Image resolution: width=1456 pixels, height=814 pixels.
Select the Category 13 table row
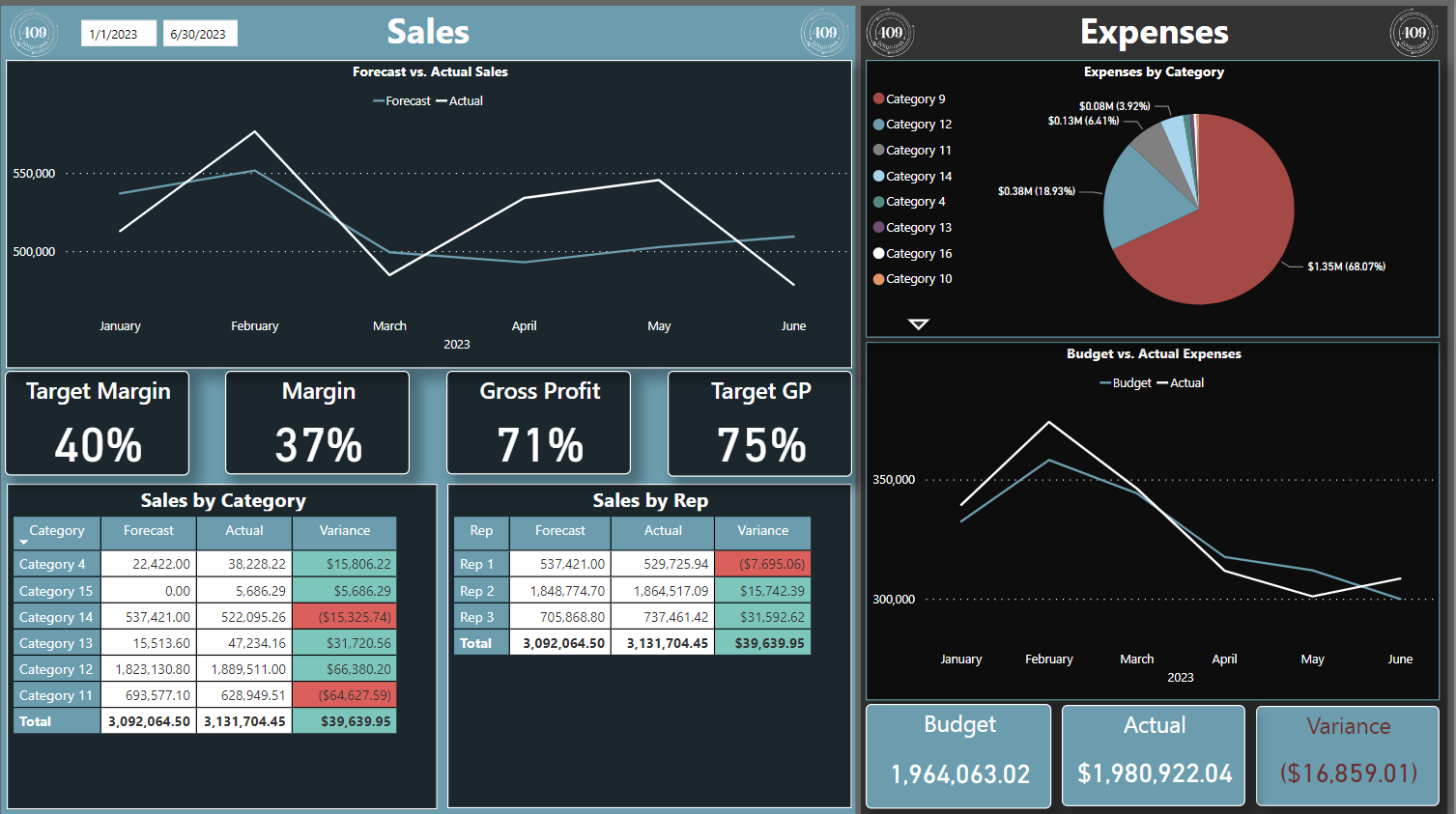pos(205,643)
